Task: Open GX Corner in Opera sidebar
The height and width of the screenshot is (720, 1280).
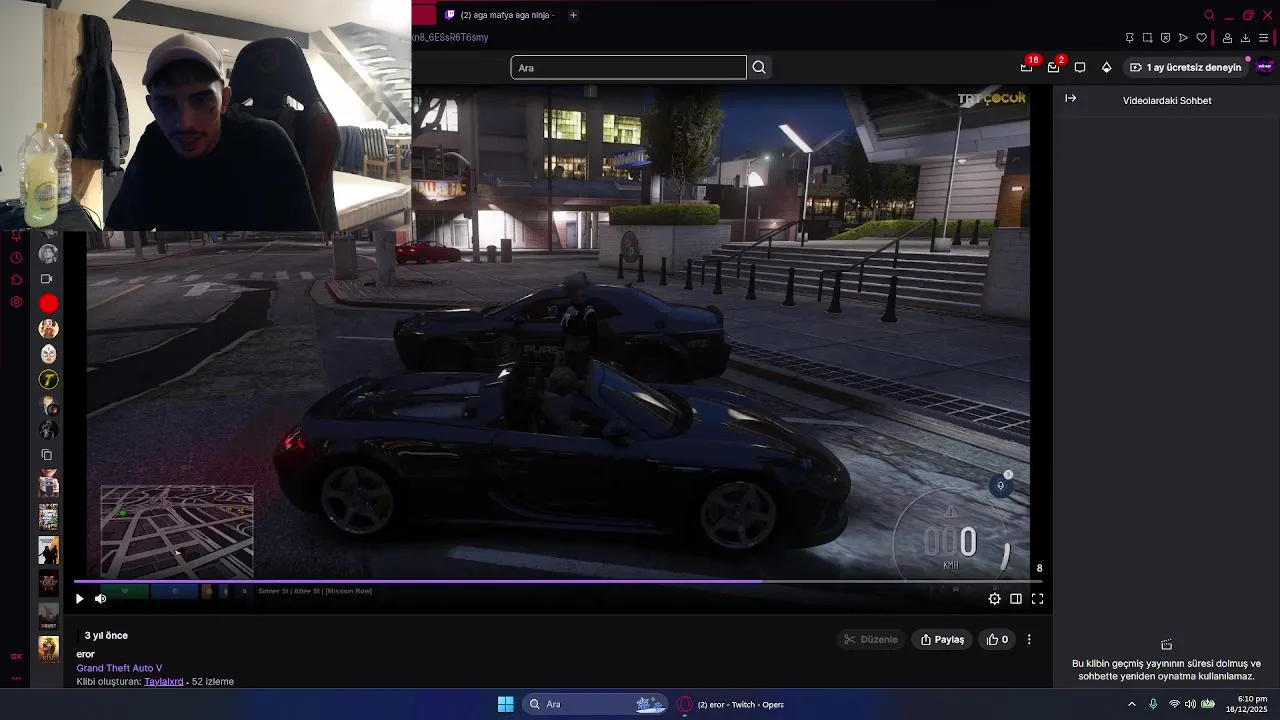Action: tap(16, 657)
